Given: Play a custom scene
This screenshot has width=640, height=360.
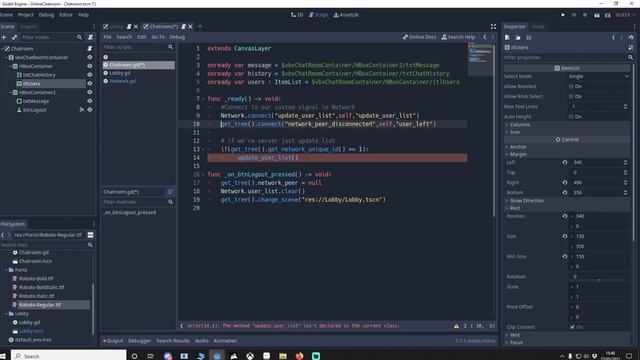Looking at the screenshot, I should (608, 15).
